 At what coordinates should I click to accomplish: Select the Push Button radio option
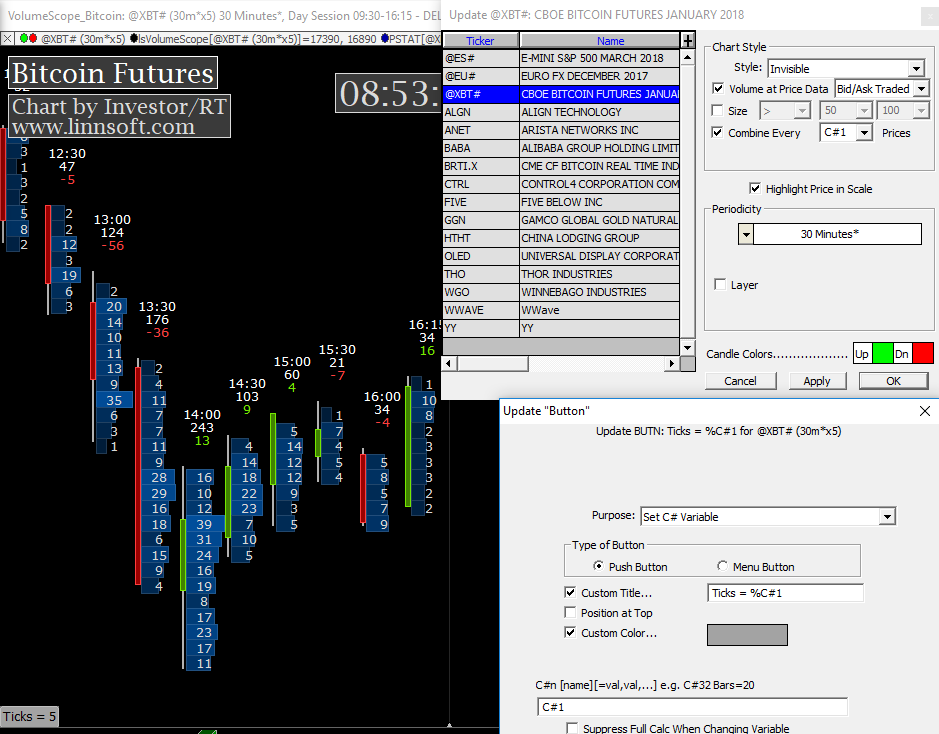(x=598, y=566)
